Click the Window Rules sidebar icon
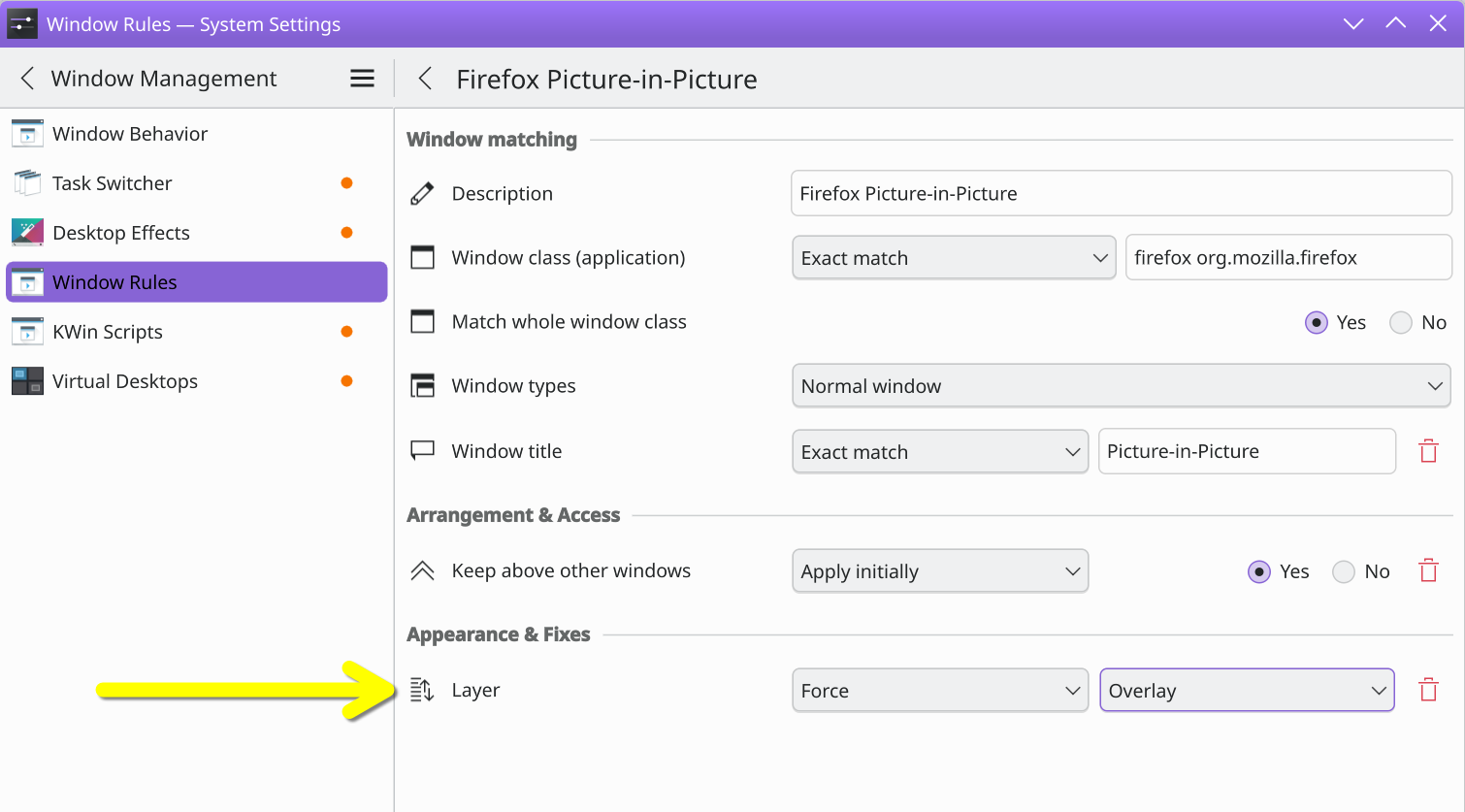This screenshot has height=812, width=1465. pos(27,282)
